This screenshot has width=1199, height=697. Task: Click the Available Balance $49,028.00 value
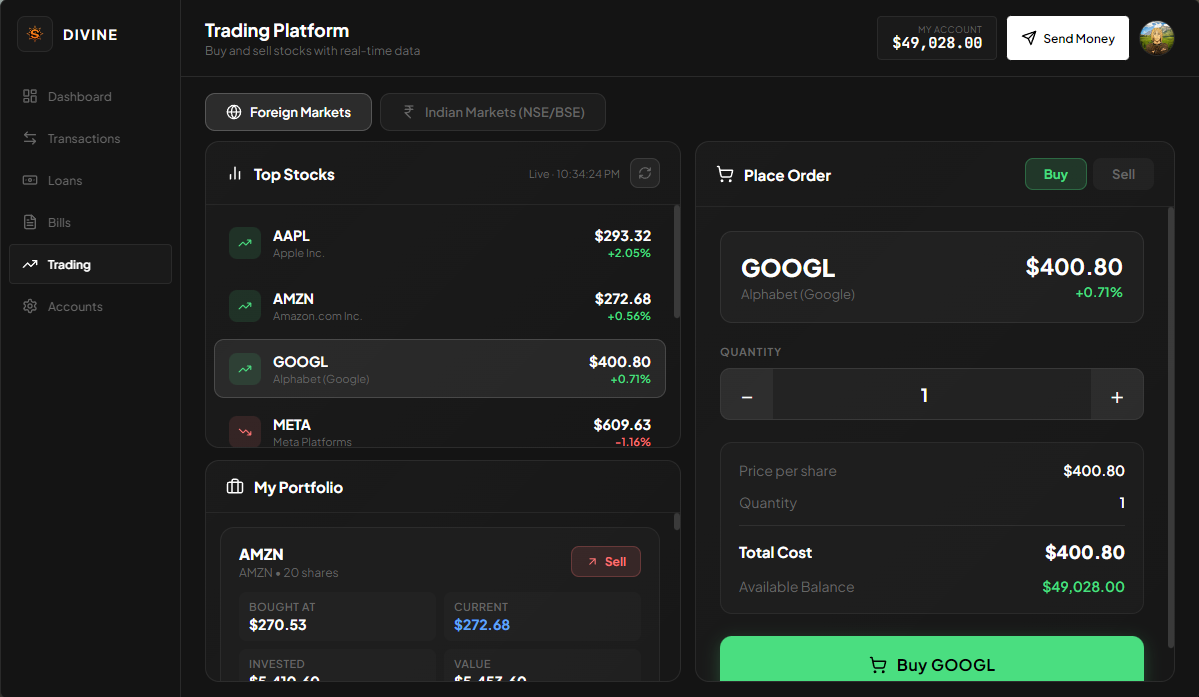click(1083, 587)
